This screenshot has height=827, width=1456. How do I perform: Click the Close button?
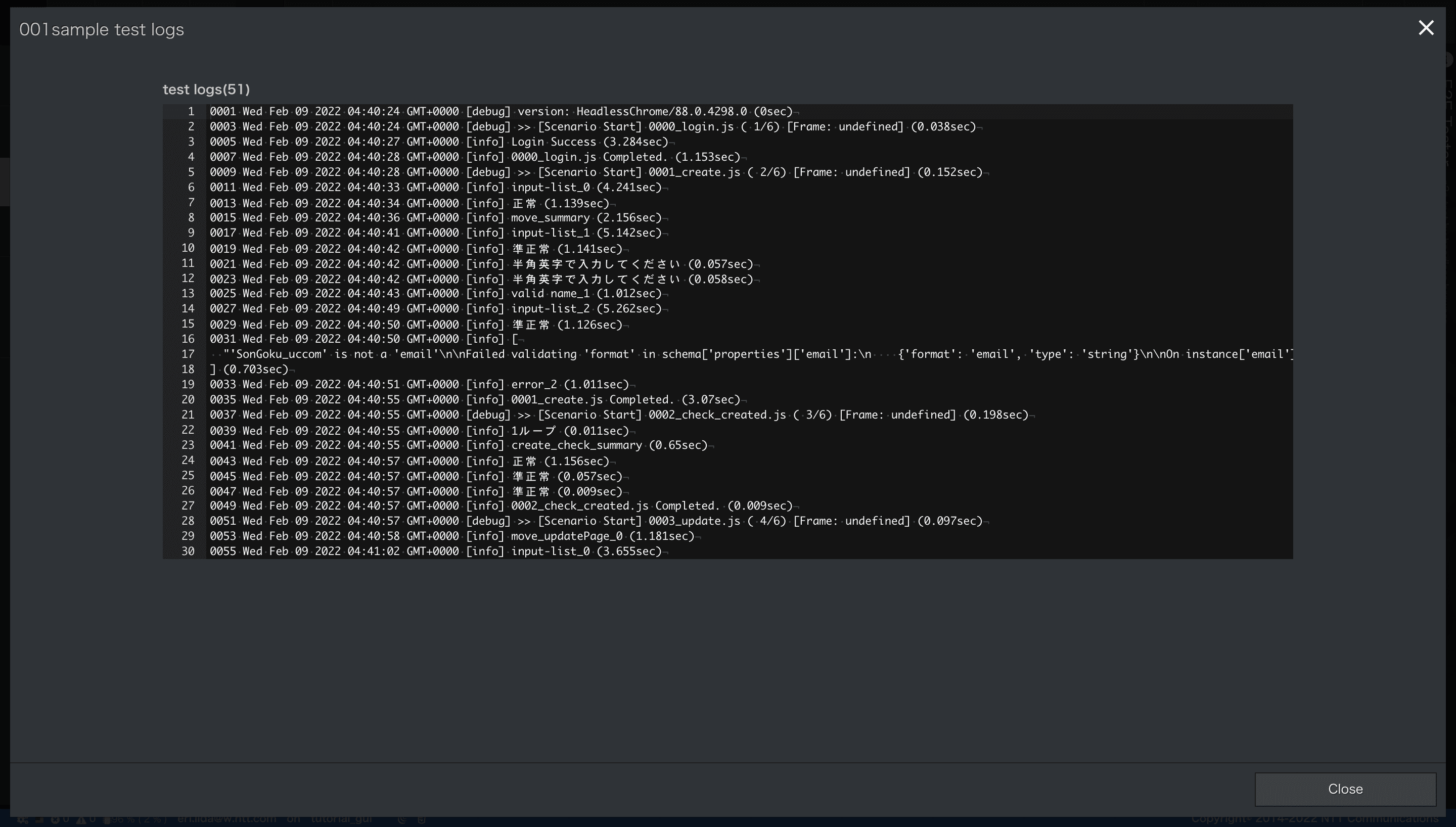pos(1345,789)
